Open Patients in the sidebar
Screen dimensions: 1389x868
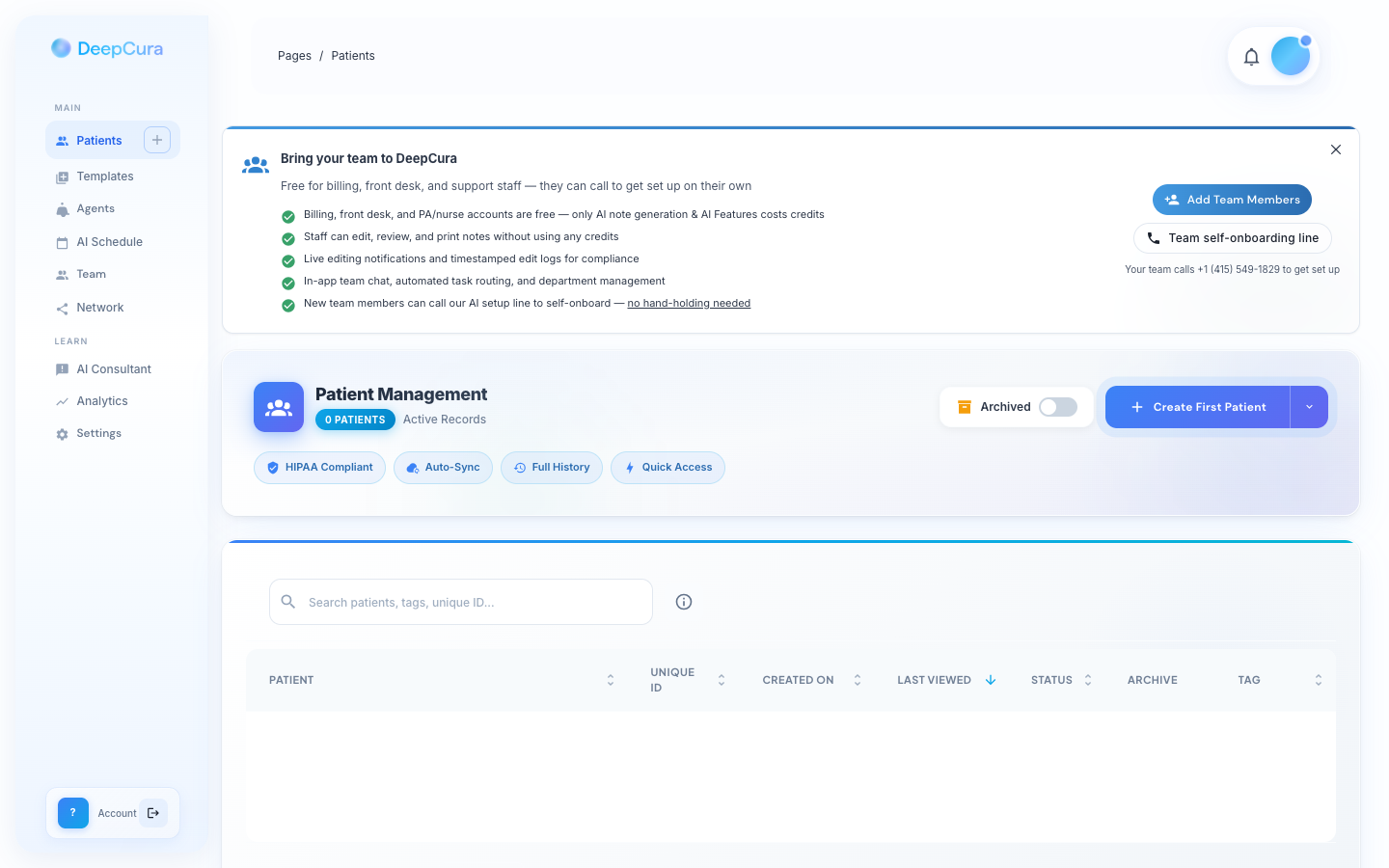[99, 141]
